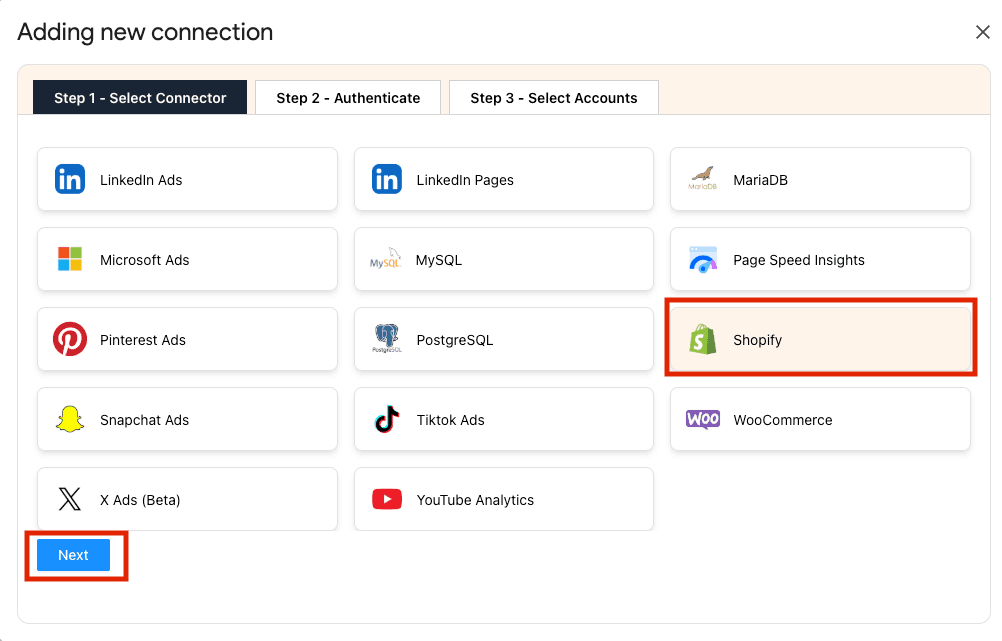This screenshot has width=1002, height=641.
Task: Close the Adding new connection dialog
Action: click(982, 32)
